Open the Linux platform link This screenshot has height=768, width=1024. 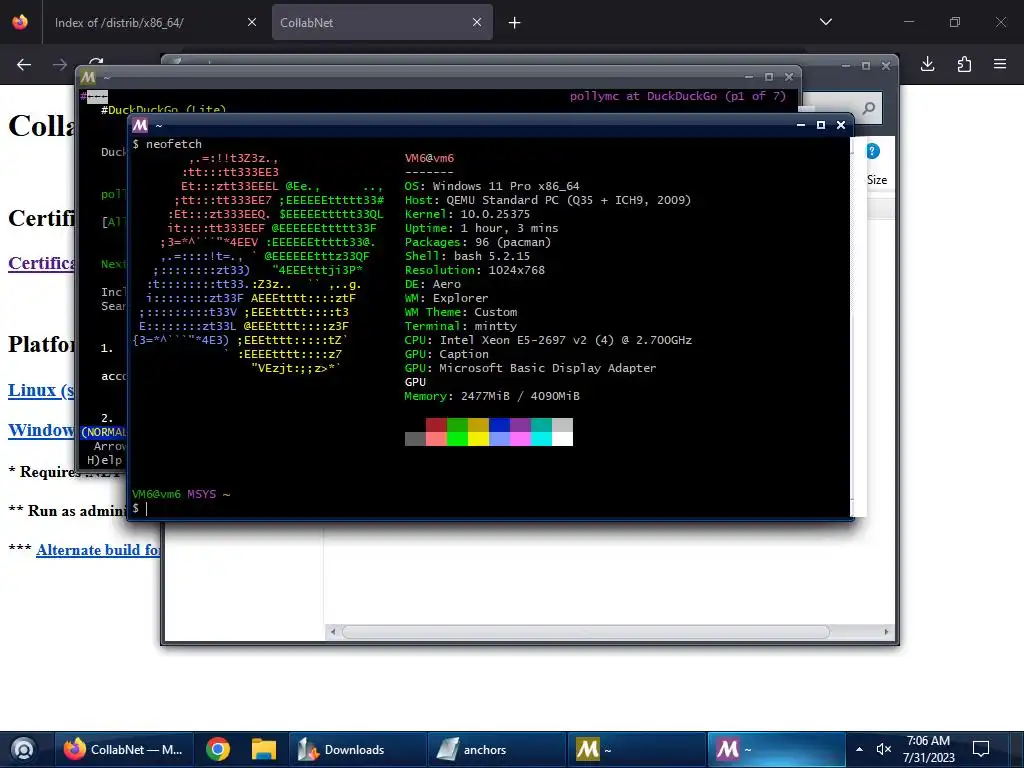click(41, 390)
